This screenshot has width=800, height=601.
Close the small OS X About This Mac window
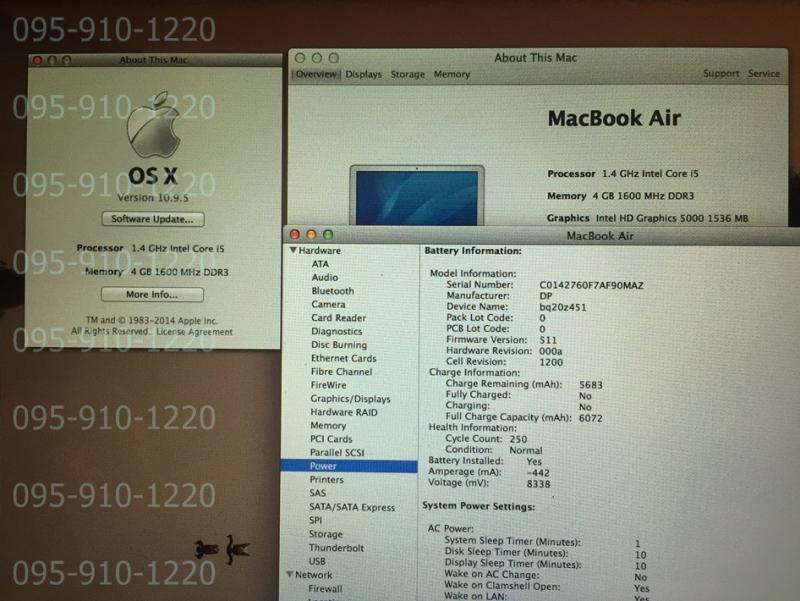[x=37, y=60]
